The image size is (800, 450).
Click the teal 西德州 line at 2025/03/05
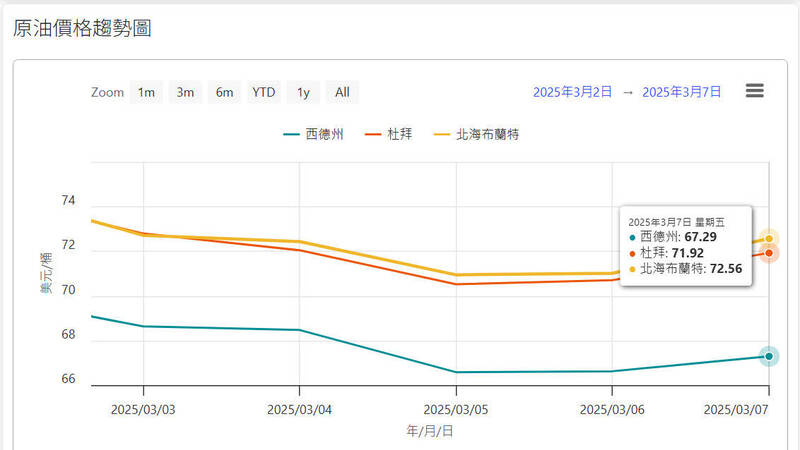point(456,372)
